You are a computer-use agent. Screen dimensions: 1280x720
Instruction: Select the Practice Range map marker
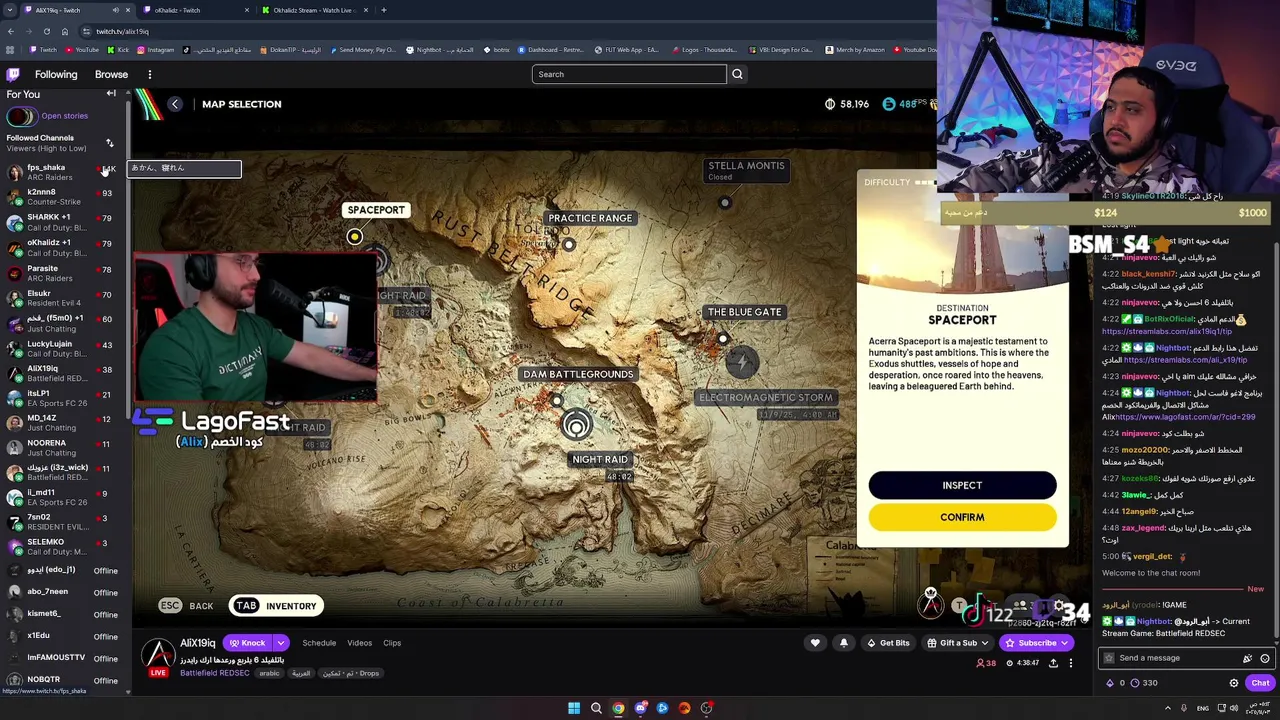pos(569,244)
